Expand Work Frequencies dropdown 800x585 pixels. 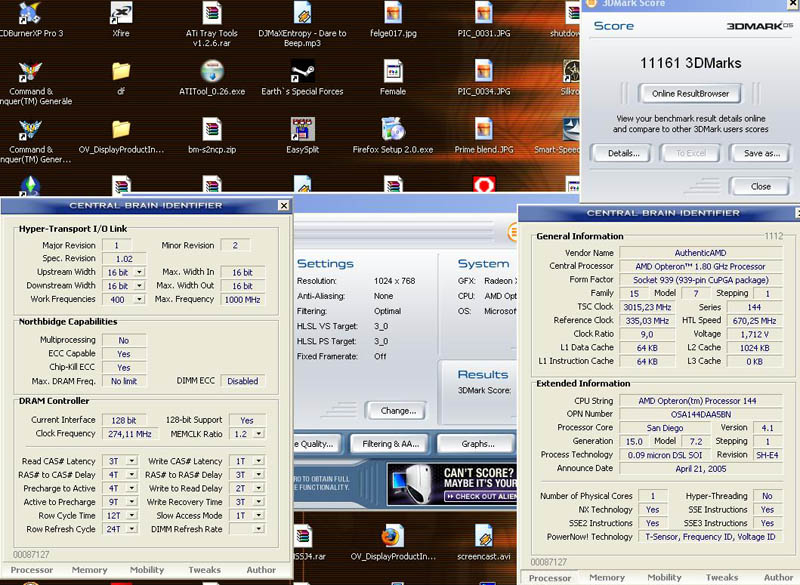(139, 299)
